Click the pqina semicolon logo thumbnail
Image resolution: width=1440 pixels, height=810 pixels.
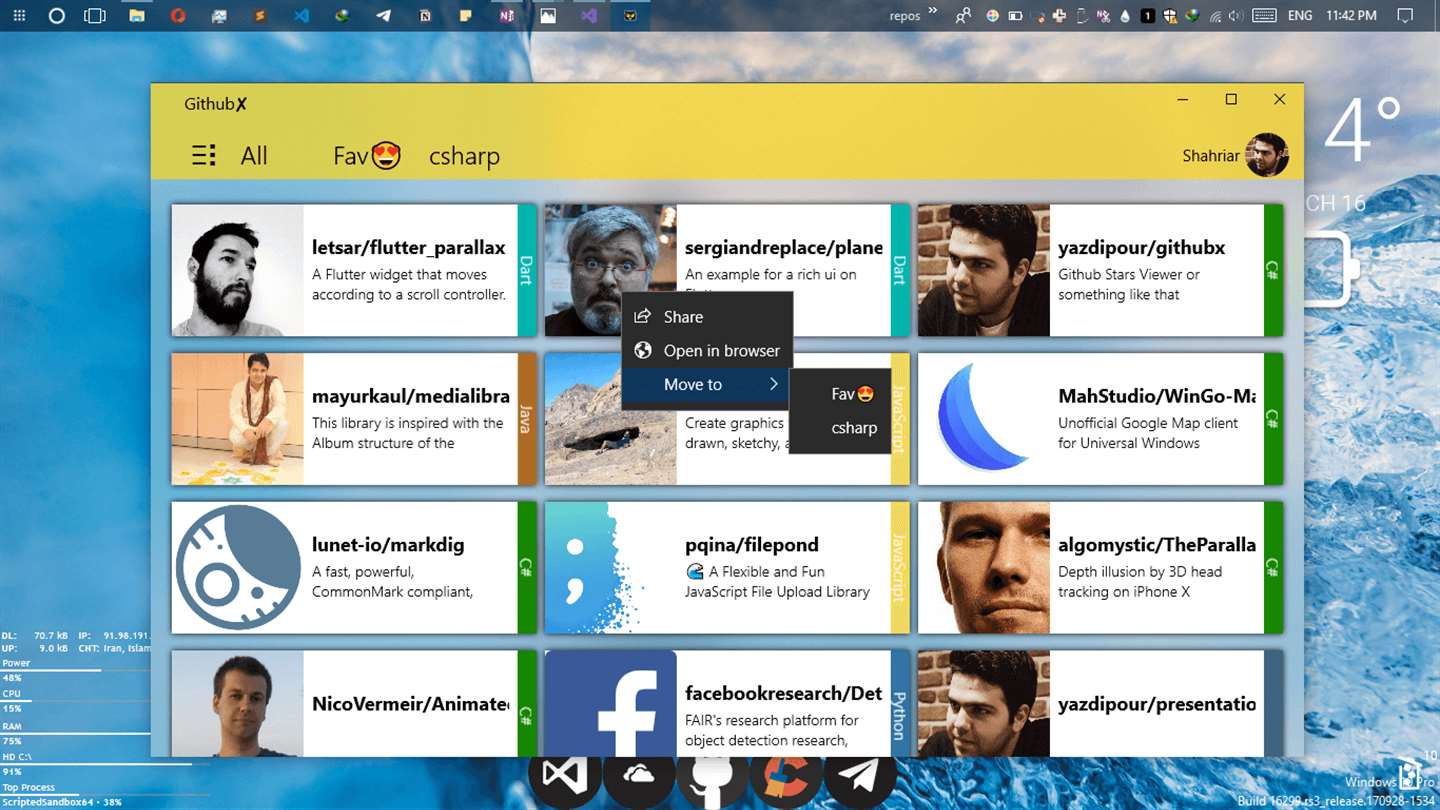point(610,567)
